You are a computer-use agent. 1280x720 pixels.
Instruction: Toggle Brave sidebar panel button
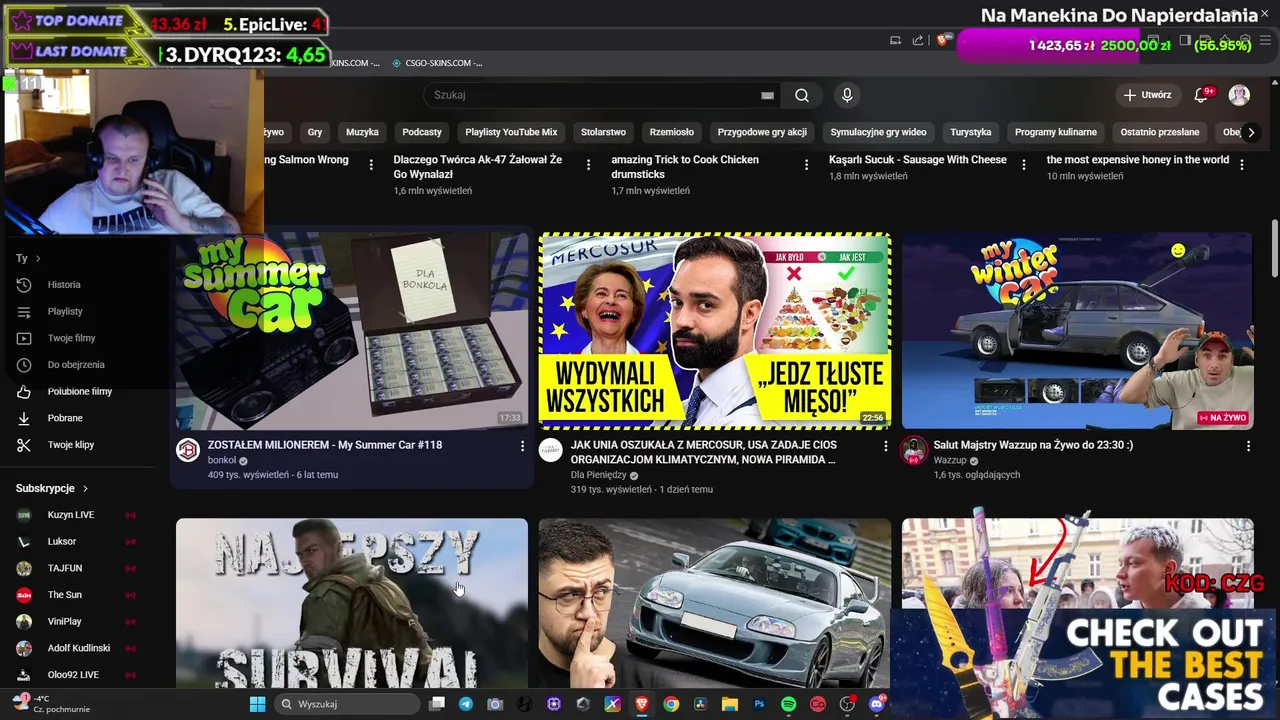point(1184,40)
